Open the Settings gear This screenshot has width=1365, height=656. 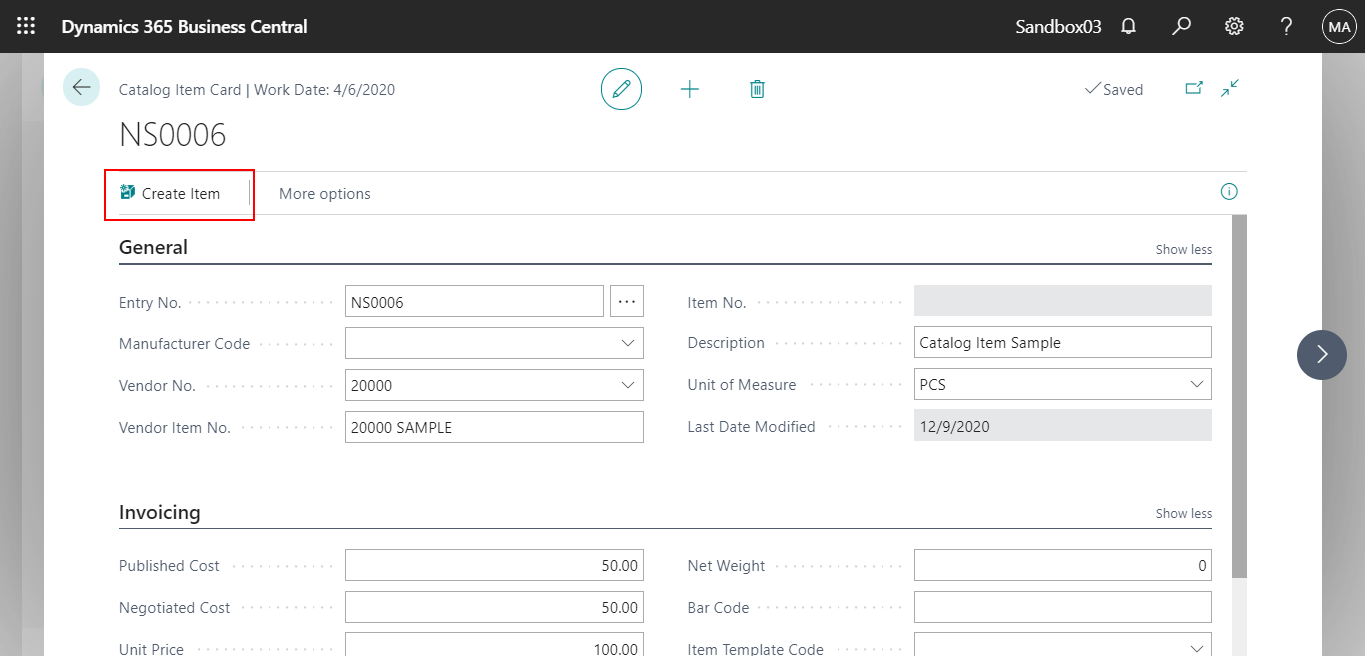coord(1233,26)
